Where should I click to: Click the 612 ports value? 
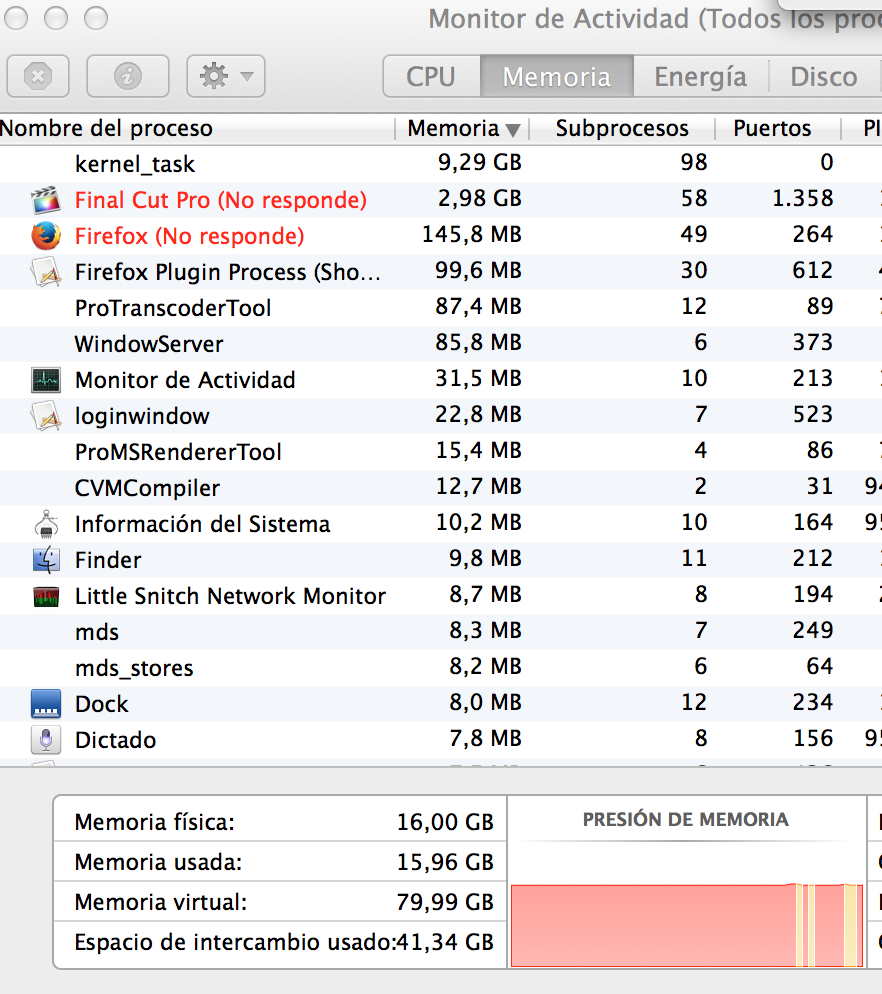[813, 271]
